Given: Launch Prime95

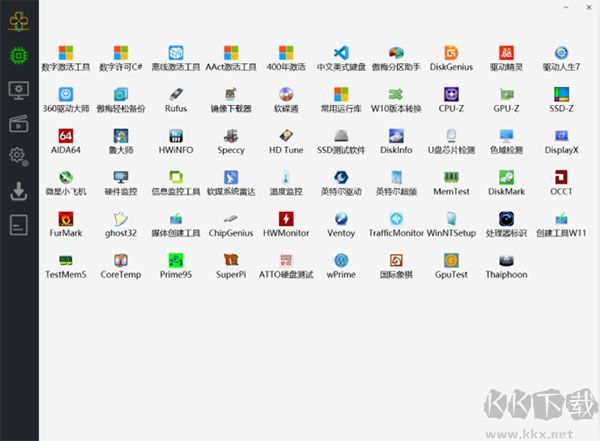Looking at the screenshot, I should coord(176,266).
